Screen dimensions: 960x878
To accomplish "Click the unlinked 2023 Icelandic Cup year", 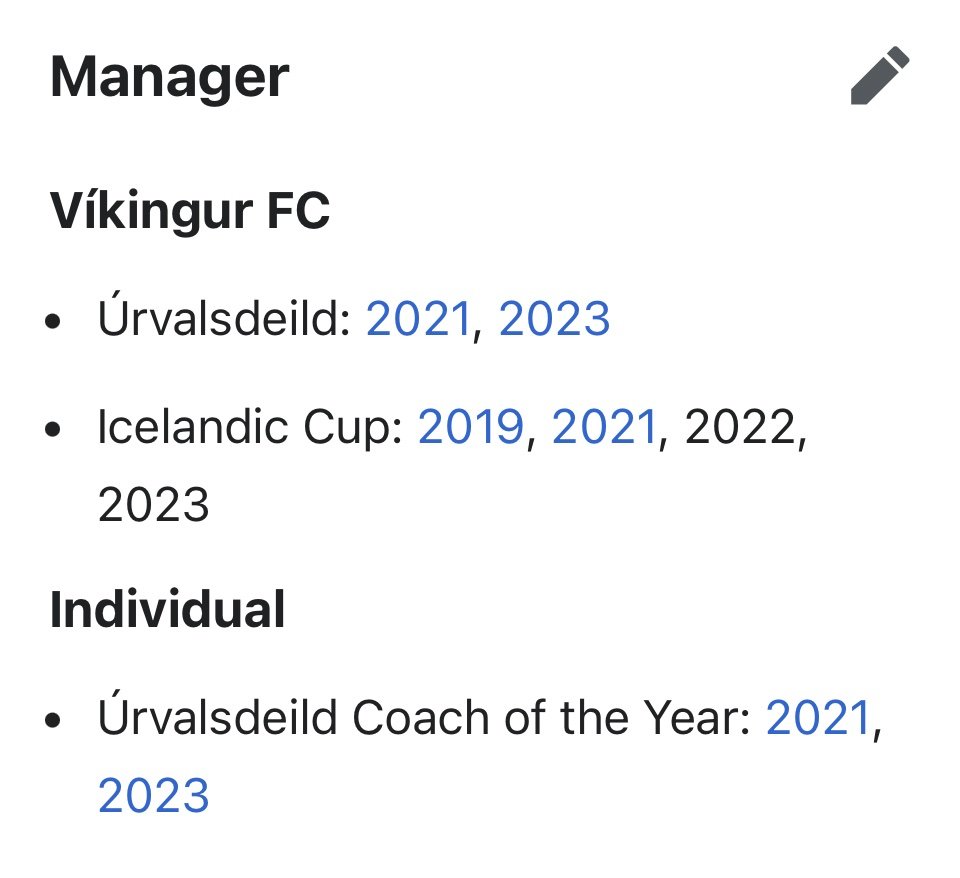I will click(154, 505).
